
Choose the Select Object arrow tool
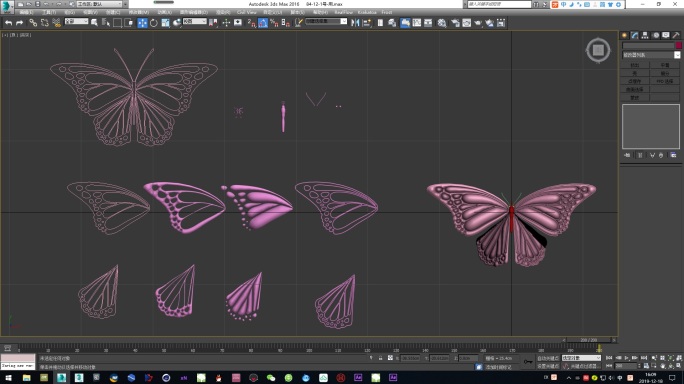94,23
